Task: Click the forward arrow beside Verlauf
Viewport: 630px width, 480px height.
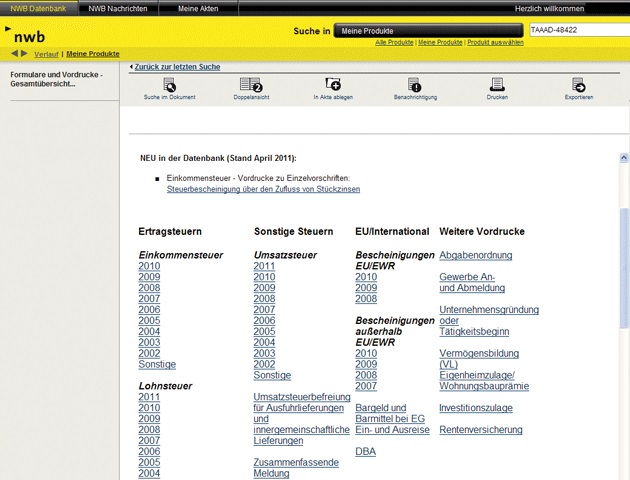Action: tap(25, 53)
